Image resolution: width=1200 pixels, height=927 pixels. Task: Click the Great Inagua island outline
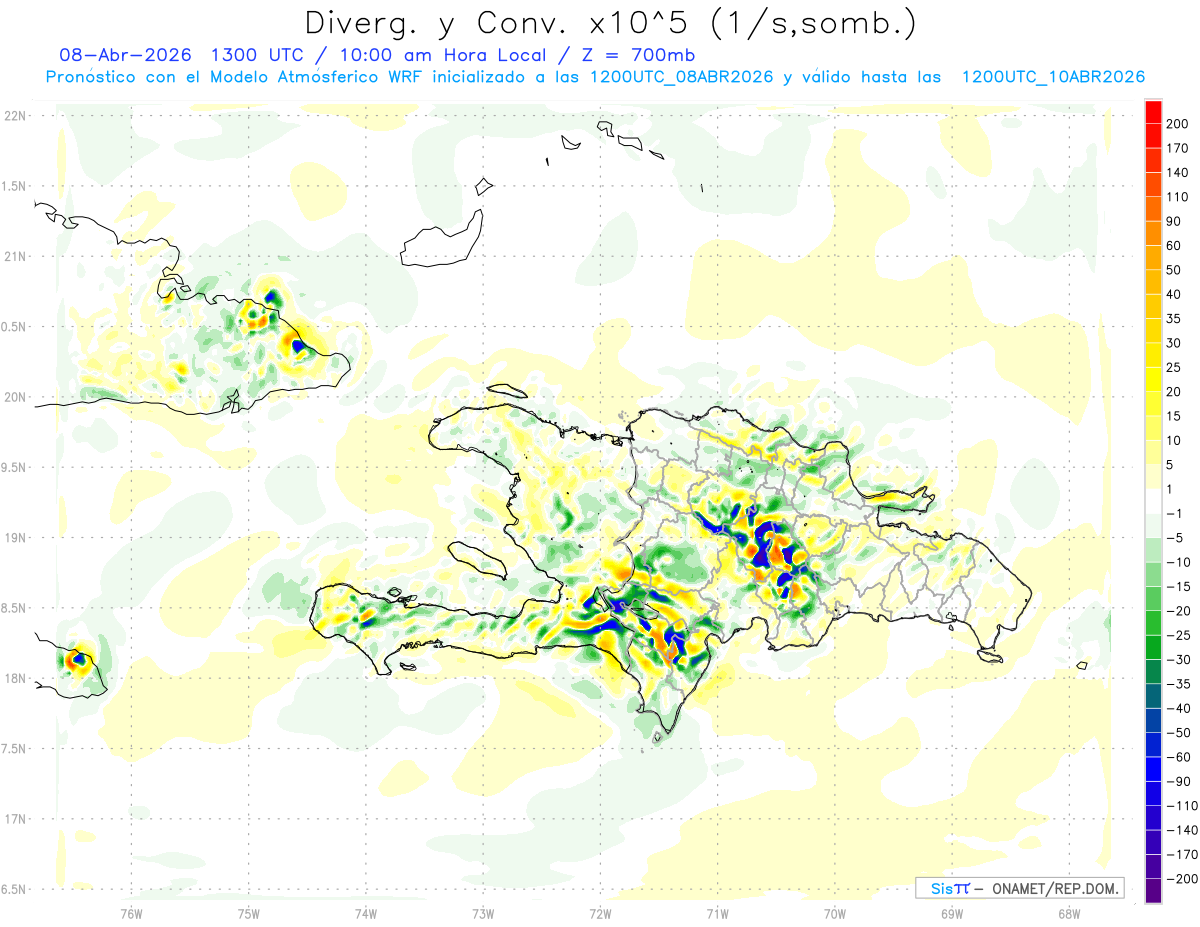[439, 238]
